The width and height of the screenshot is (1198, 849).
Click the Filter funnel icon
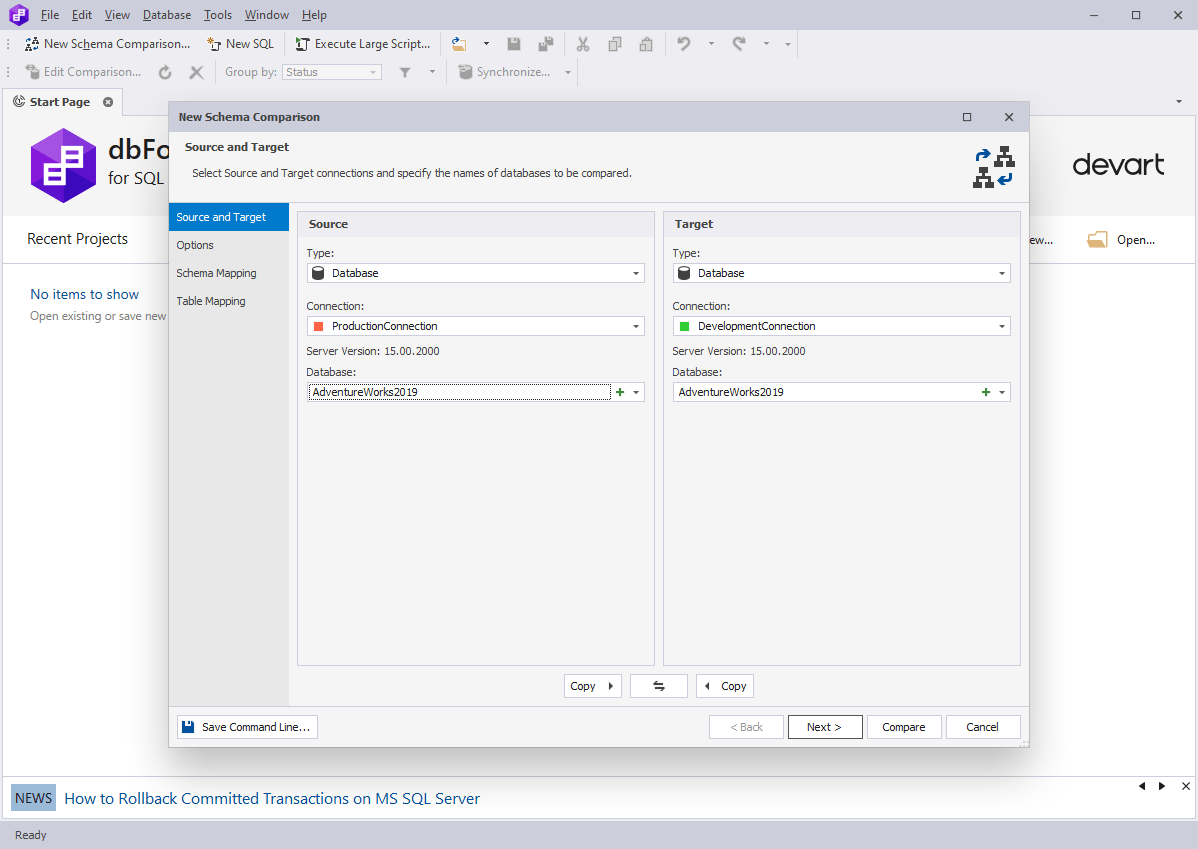405,72
